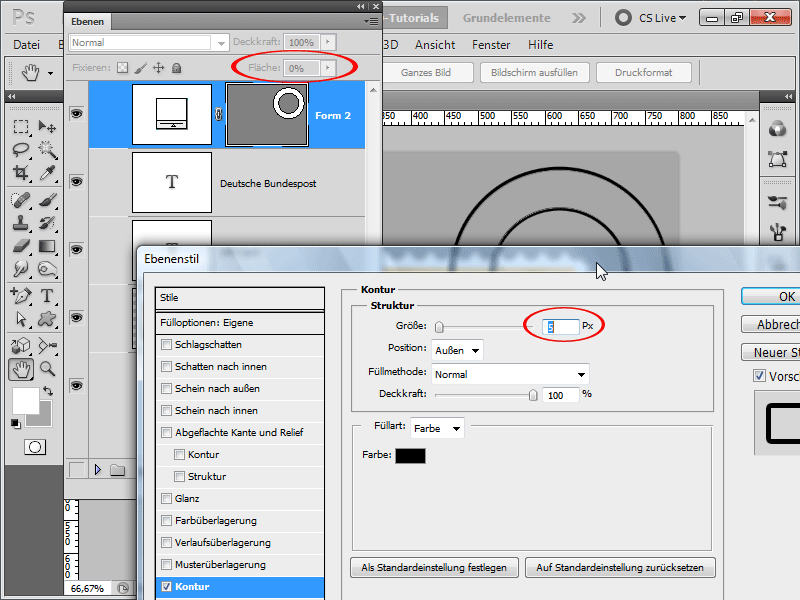This screenshot has width=800, height=600.
Task: Enable Farbüberlagerung layer style
Action: pos(166,520)
